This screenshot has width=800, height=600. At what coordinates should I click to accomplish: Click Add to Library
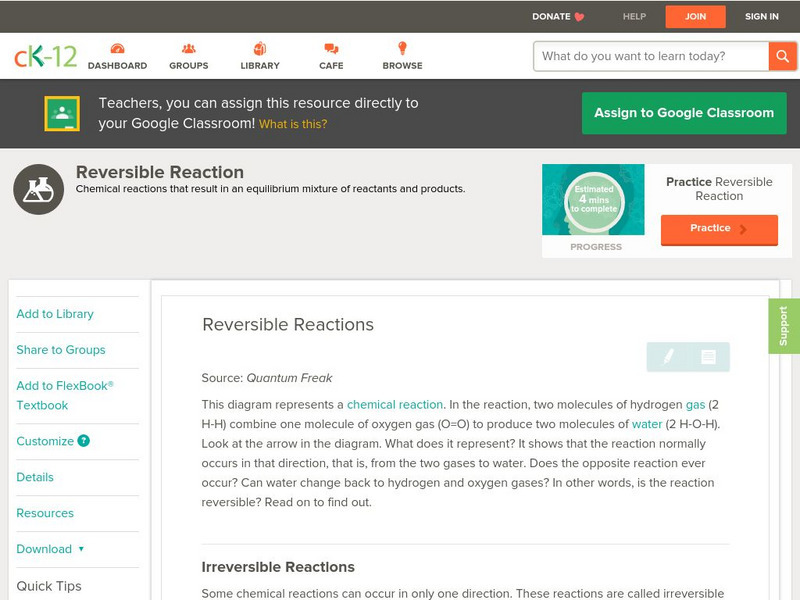point(55,314)
